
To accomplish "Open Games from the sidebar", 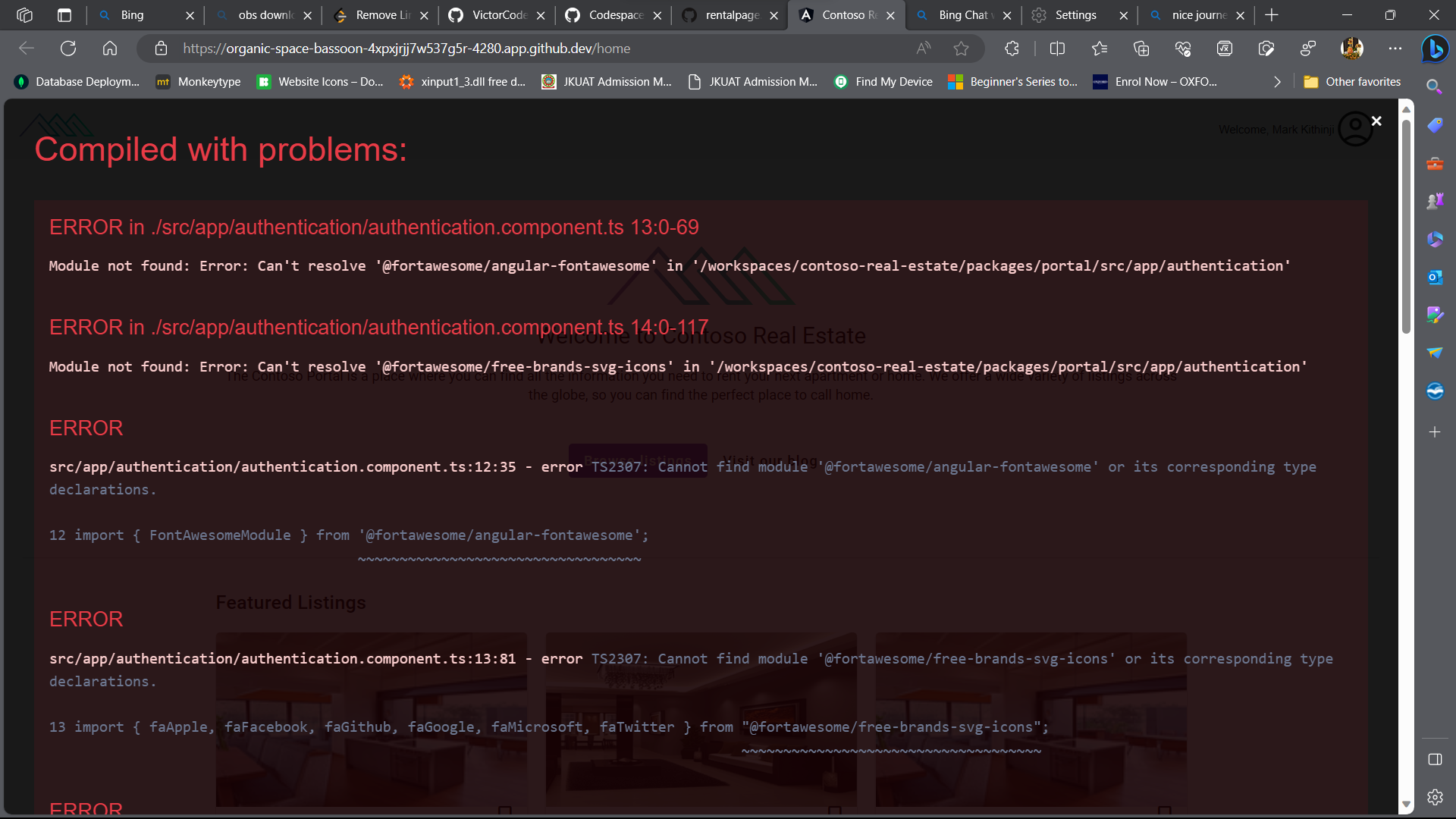I will tap(1434, 200).
